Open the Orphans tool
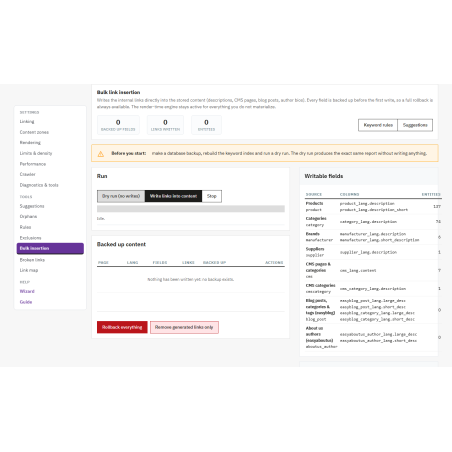The height and width of the screenshot is (452, 452). 28,217
